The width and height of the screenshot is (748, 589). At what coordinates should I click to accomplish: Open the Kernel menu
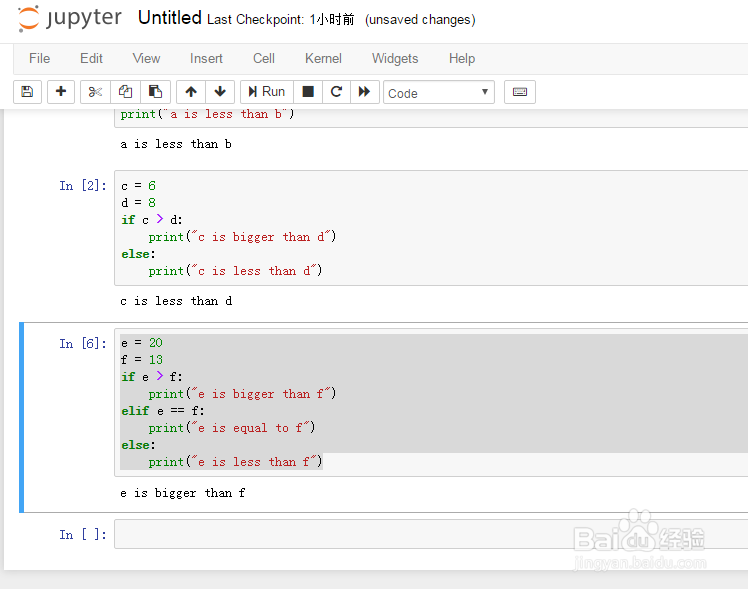click(x=323, y=58)
